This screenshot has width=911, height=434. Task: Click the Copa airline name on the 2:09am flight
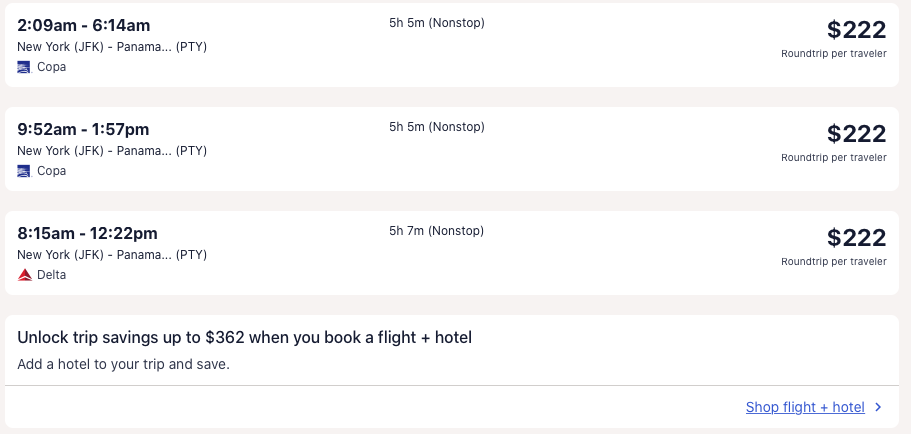(x=51, y=67)
